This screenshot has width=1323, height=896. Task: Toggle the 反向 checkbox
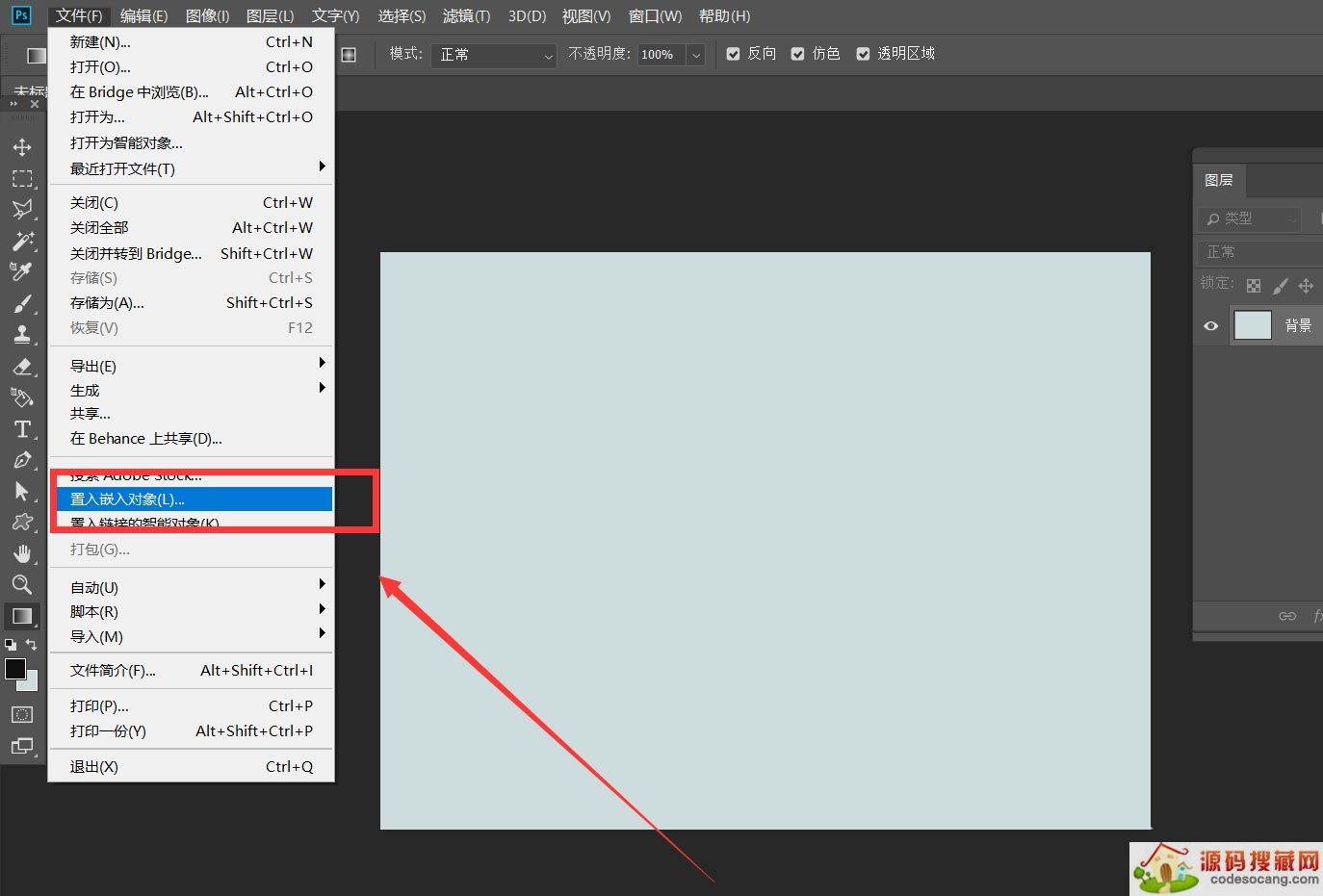coord(734,54)
